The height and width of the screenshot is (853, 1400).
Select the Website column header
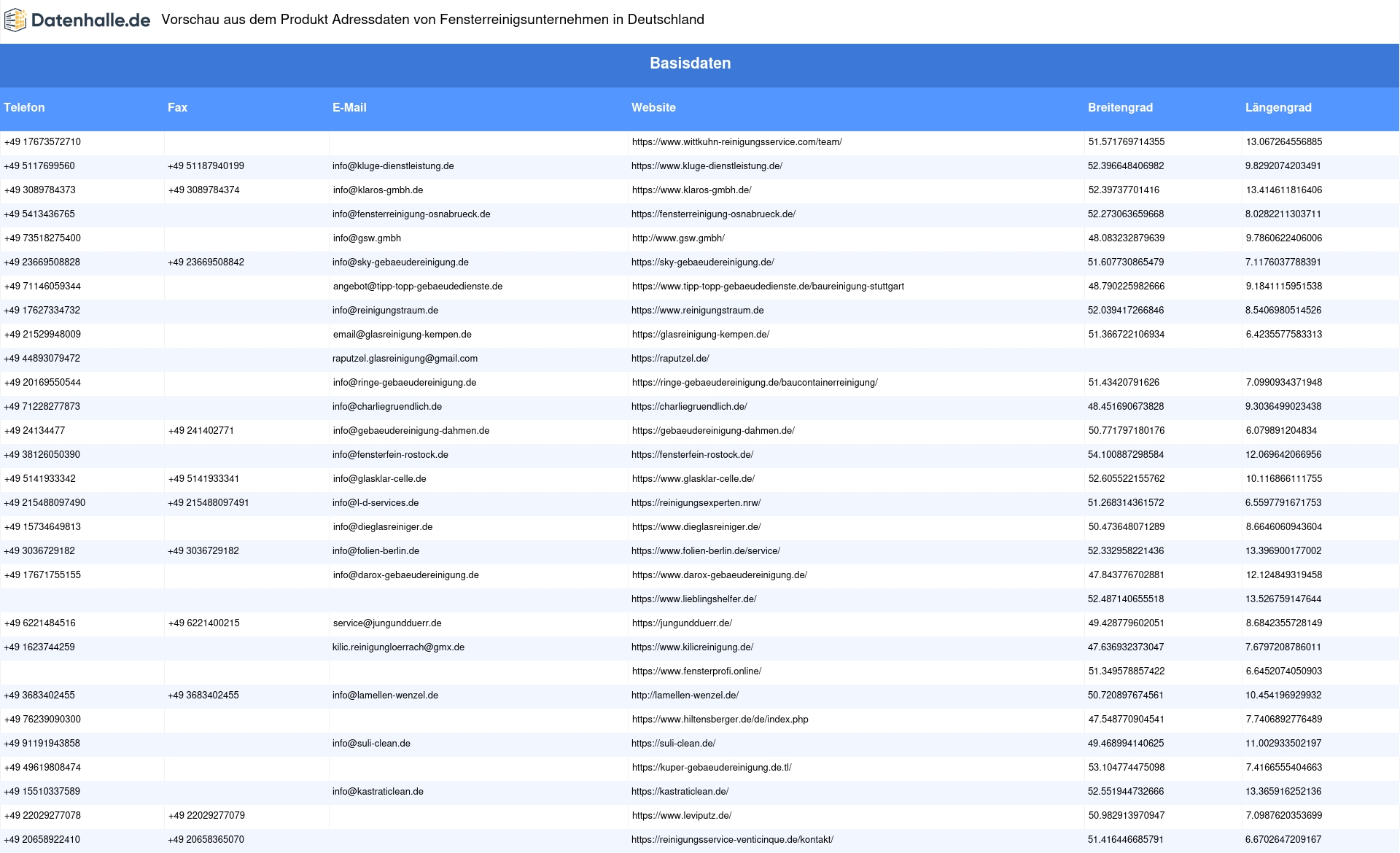point(653,107)
